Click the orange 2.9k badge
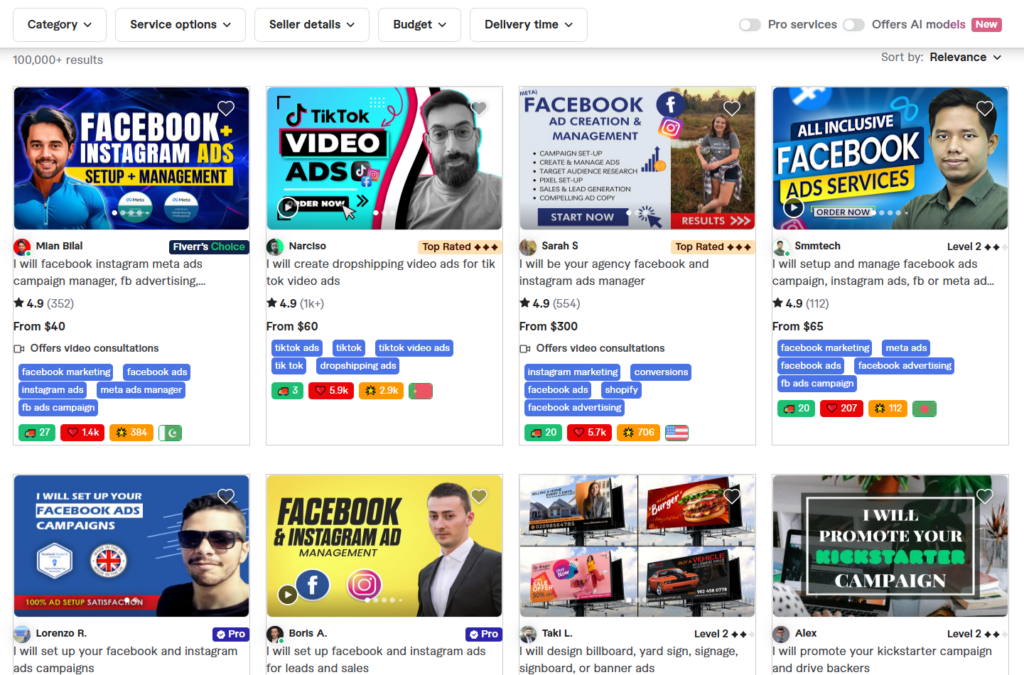Viewport: 1024px width, 675px height. click(381, 390)
